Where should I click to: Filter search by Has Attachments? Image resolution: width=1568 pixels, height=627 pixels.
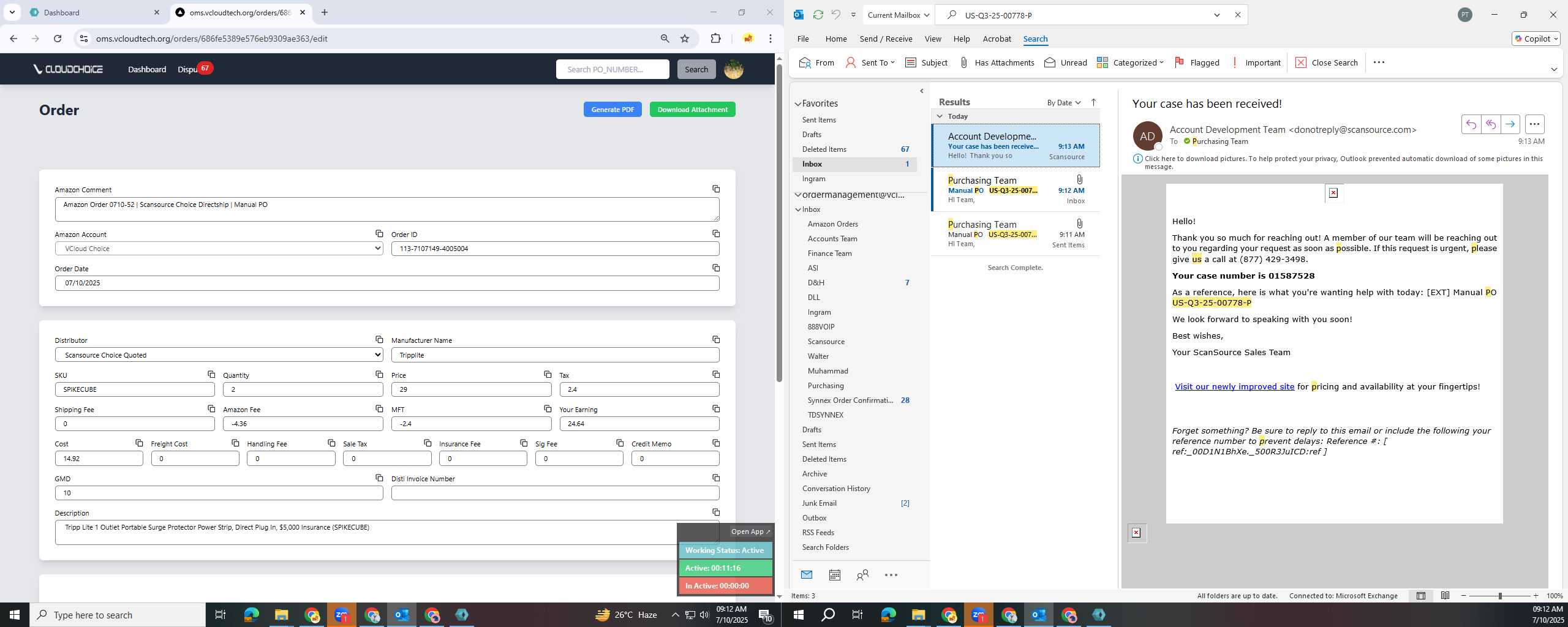pyautogui.click(x=997, y=62)
